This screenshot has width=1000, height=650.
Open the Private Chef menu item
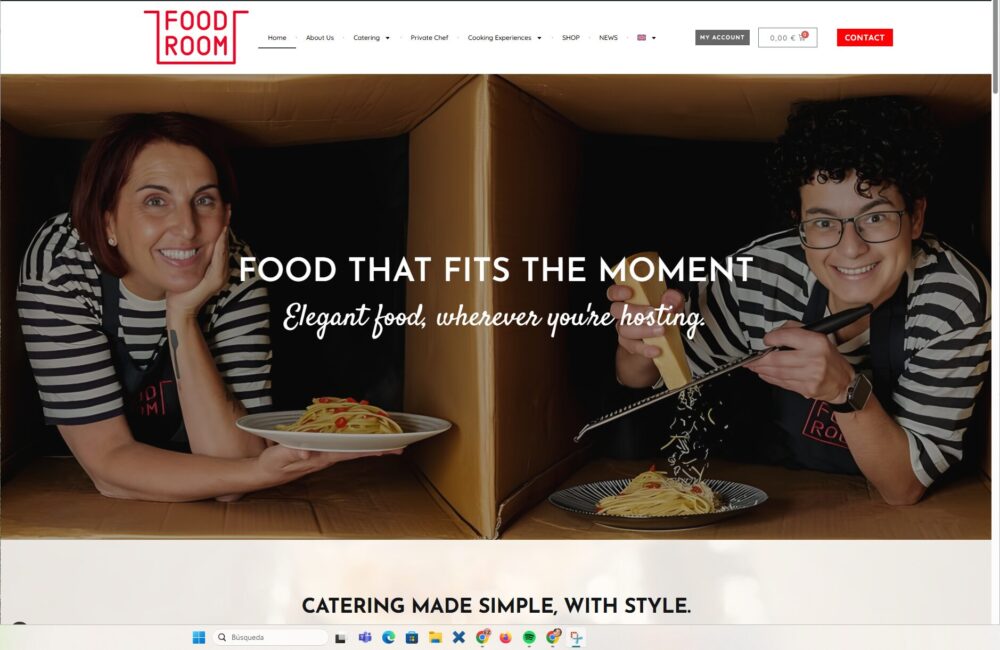pos(429,38)
